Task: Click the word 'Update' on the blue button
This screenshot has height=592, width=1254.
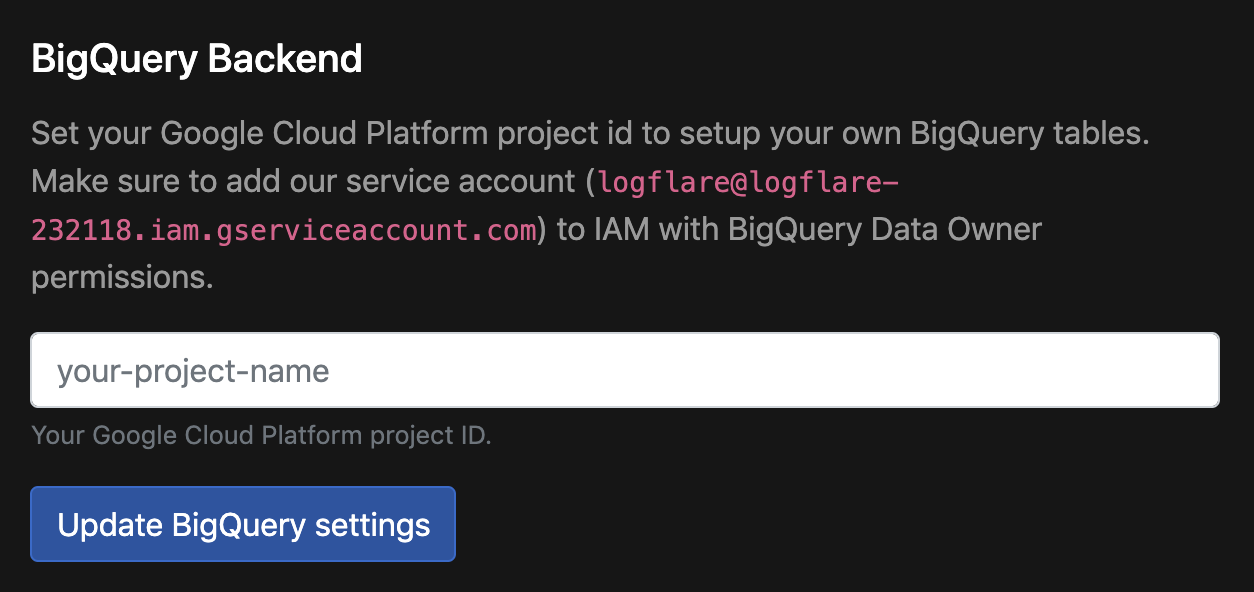Action: coord(111,525)
